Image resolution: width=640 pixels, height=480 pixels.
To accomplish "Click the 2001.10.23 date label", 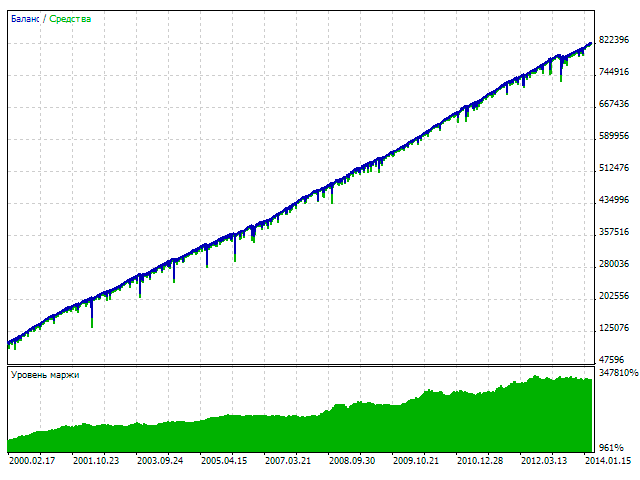I will click(x=96, y=461).
